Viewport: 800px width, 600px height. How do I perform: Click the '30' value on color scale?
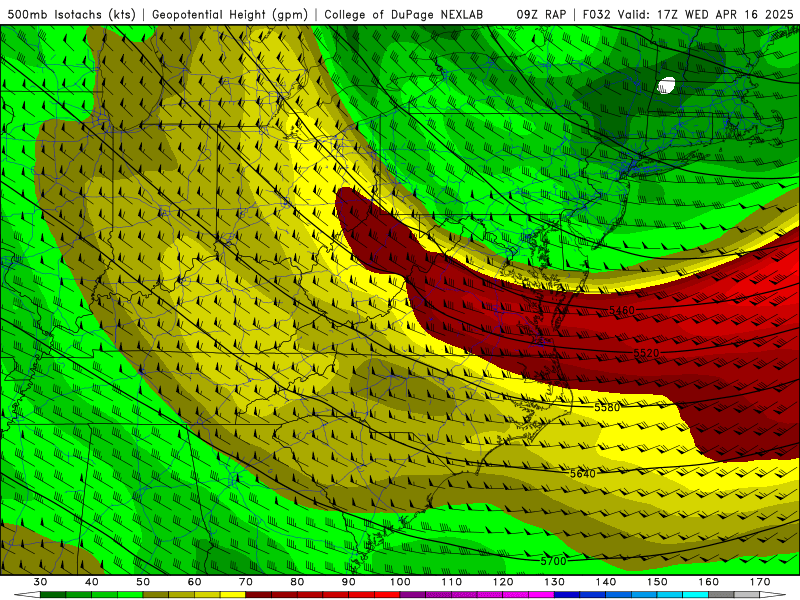click(40, 582)
